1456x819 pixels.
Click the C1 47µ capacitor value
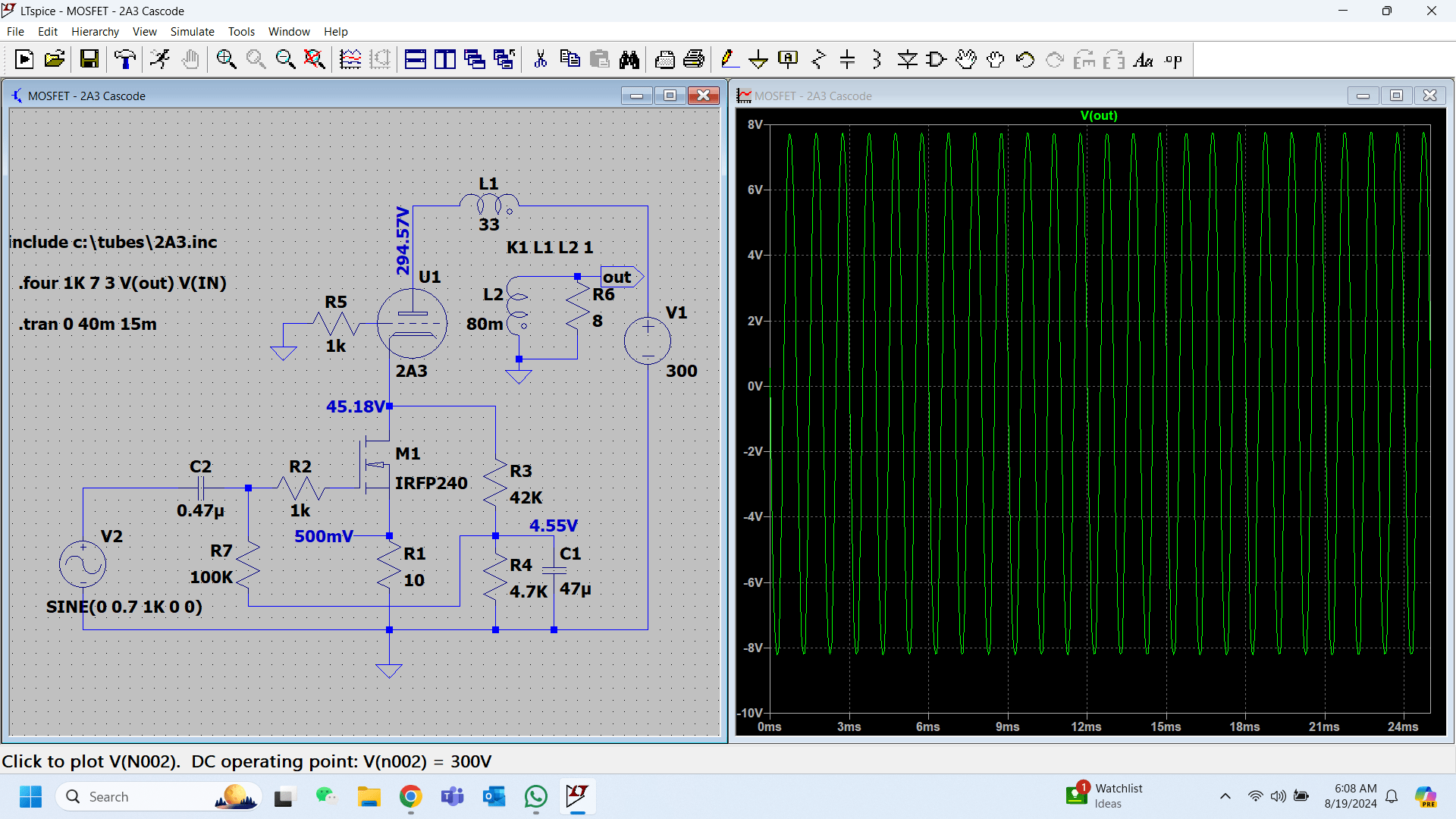[576, 588]
